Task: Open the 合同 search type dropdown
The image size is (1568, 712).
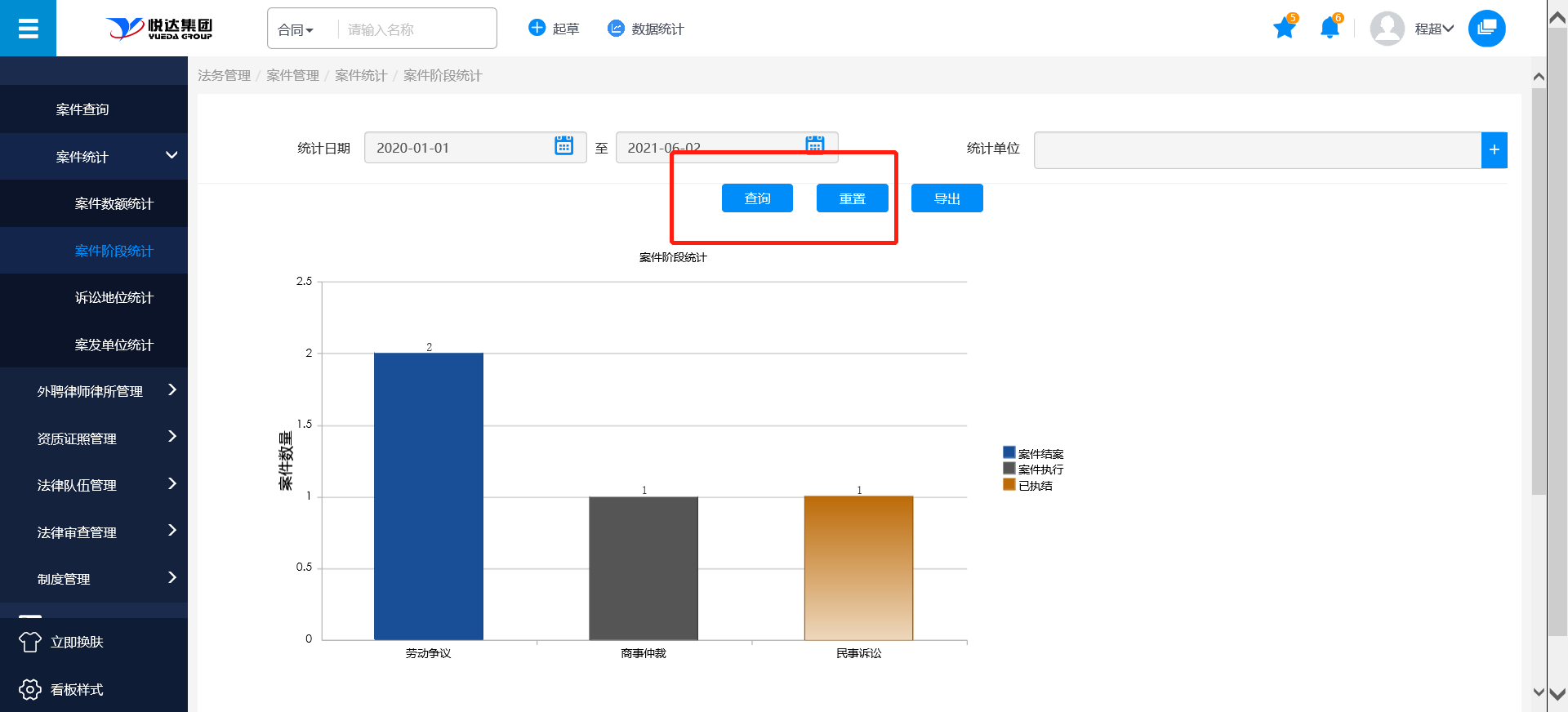Action: (x=296, y=30)
